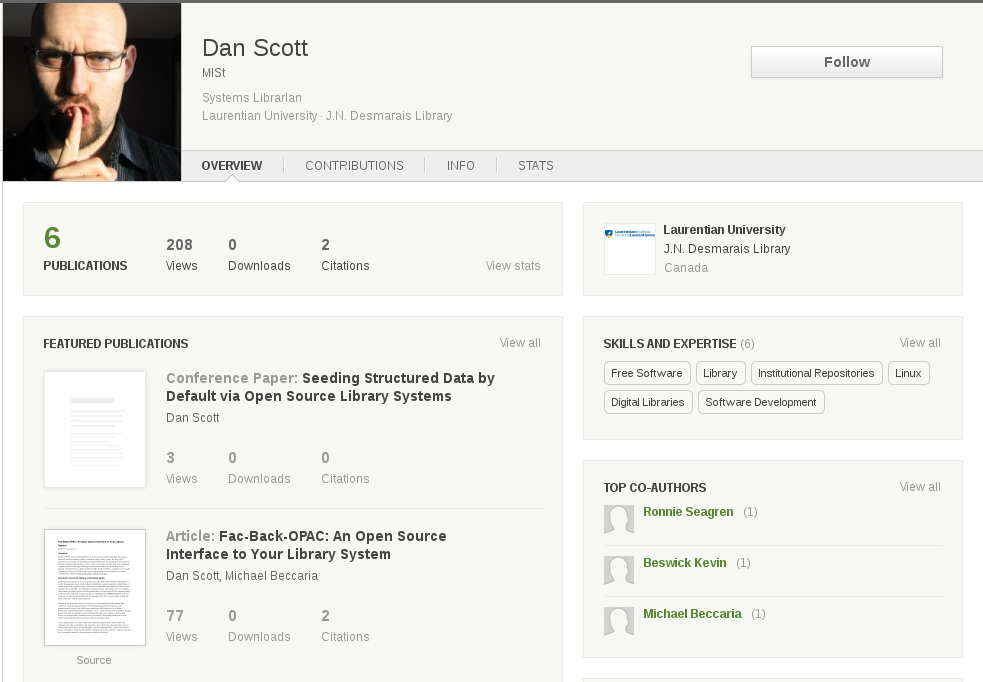View all featured publications
The image size is (983, 682).
(520, 343)
